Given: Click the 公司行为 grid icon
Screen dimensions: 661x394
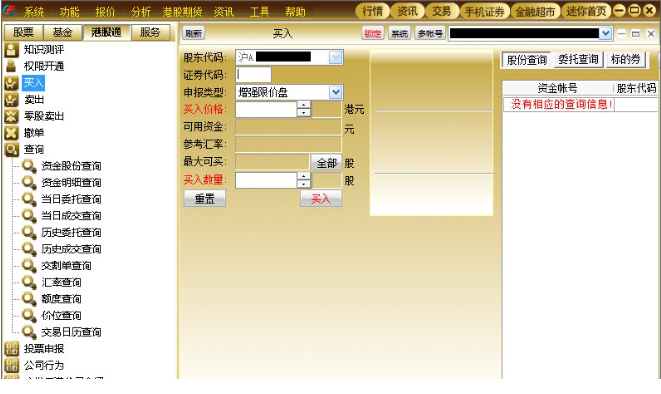Looking at the screenshot, I should point(11,365).
